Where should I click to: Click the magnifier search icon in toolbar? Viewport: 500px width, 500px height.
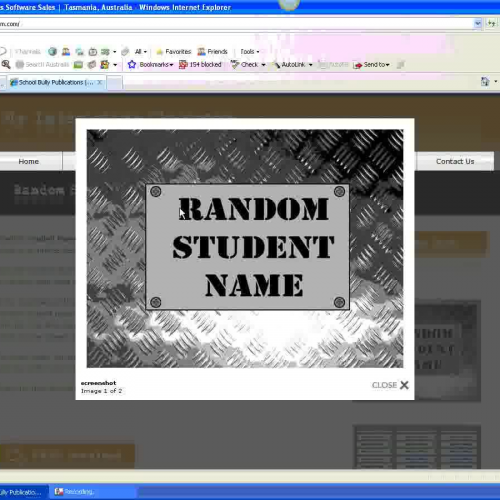tap(6, 64)
